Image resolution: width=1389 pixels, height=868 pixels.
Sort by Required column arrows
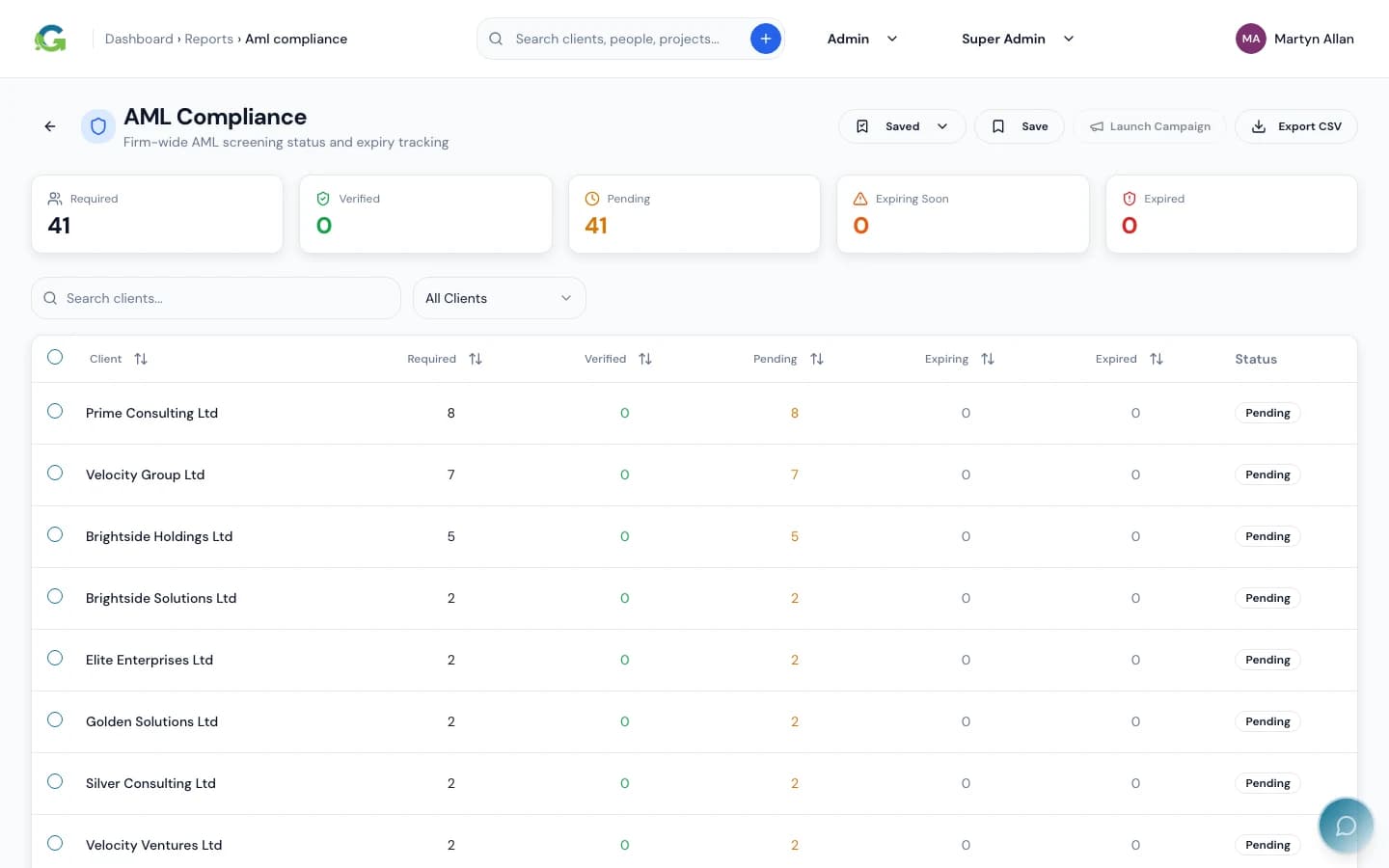[476, 359]
